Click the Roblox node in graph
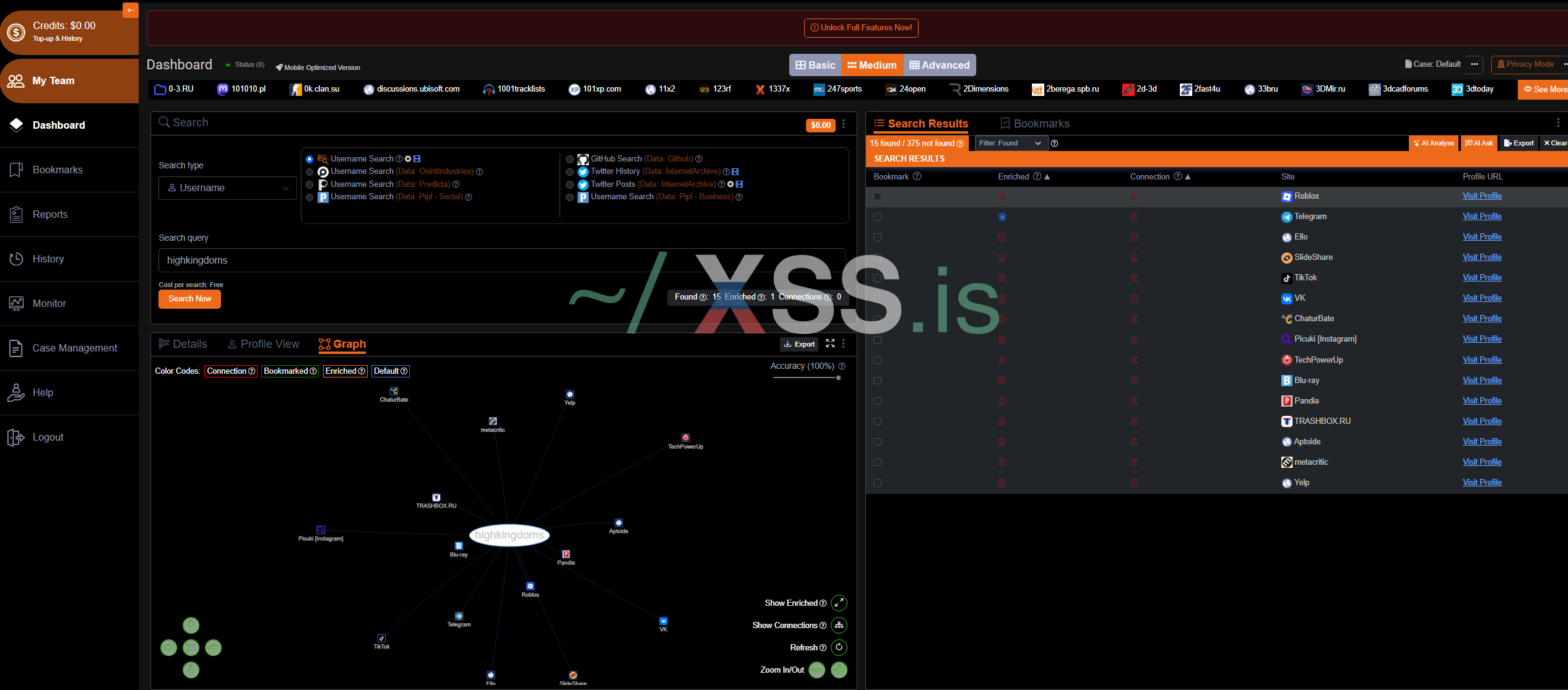The height and width of the screenshot is (690, 1568). pyautogui.click(x=530, y=586)
